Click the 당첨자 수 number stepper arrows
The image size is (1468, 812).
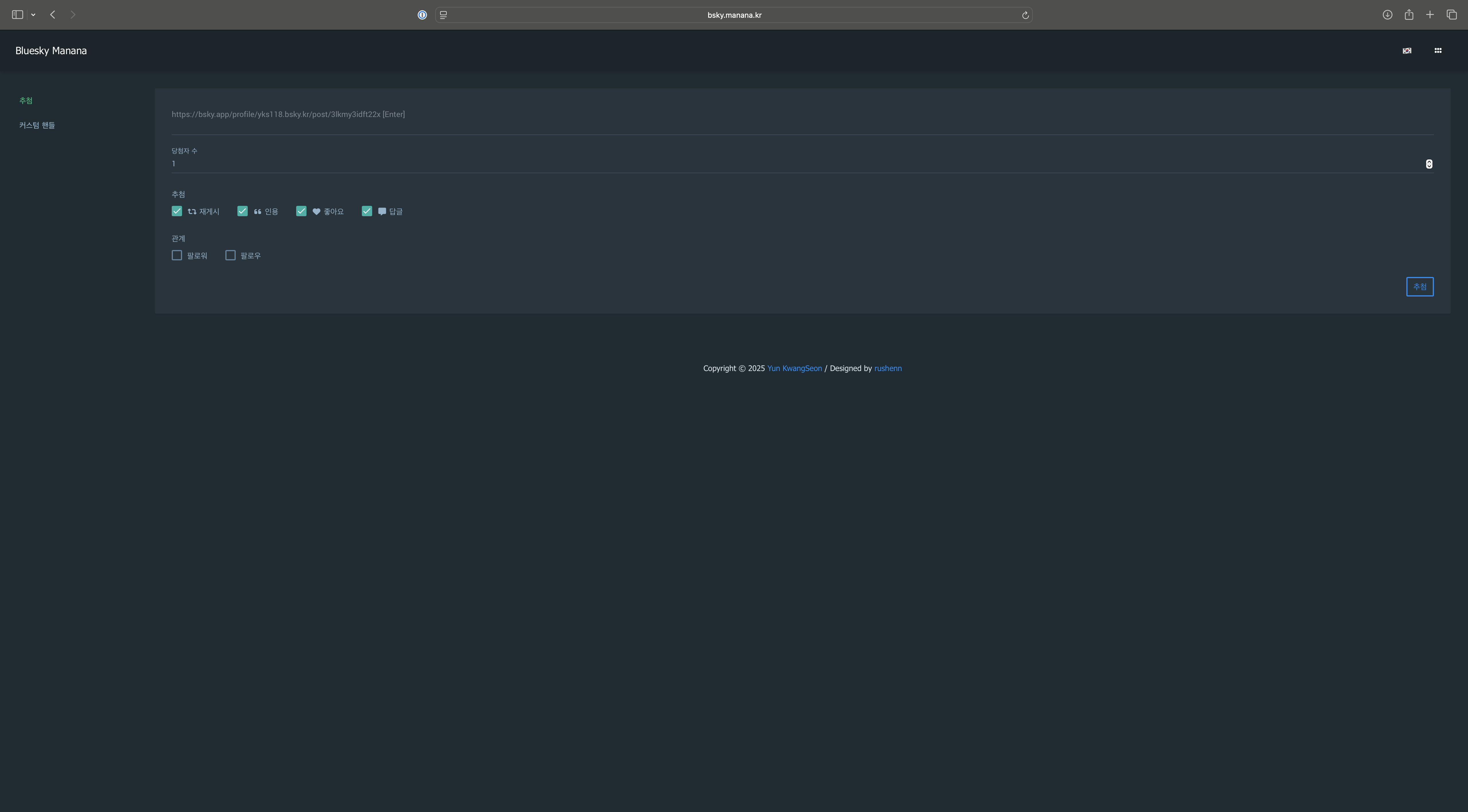pyautogui.click(x=1429, y=164)
